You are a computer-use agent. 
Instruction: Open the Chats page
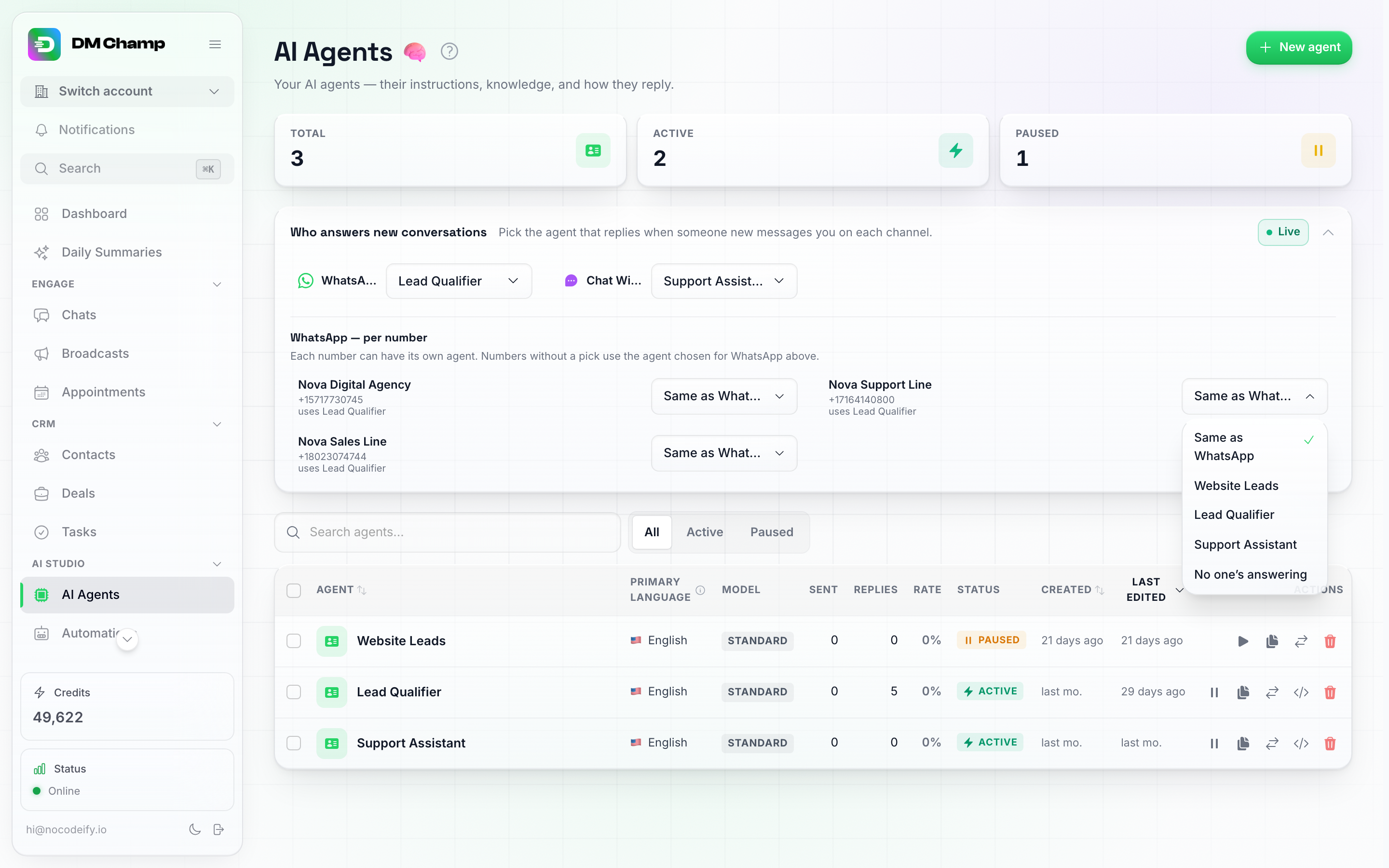click(127, 315)
